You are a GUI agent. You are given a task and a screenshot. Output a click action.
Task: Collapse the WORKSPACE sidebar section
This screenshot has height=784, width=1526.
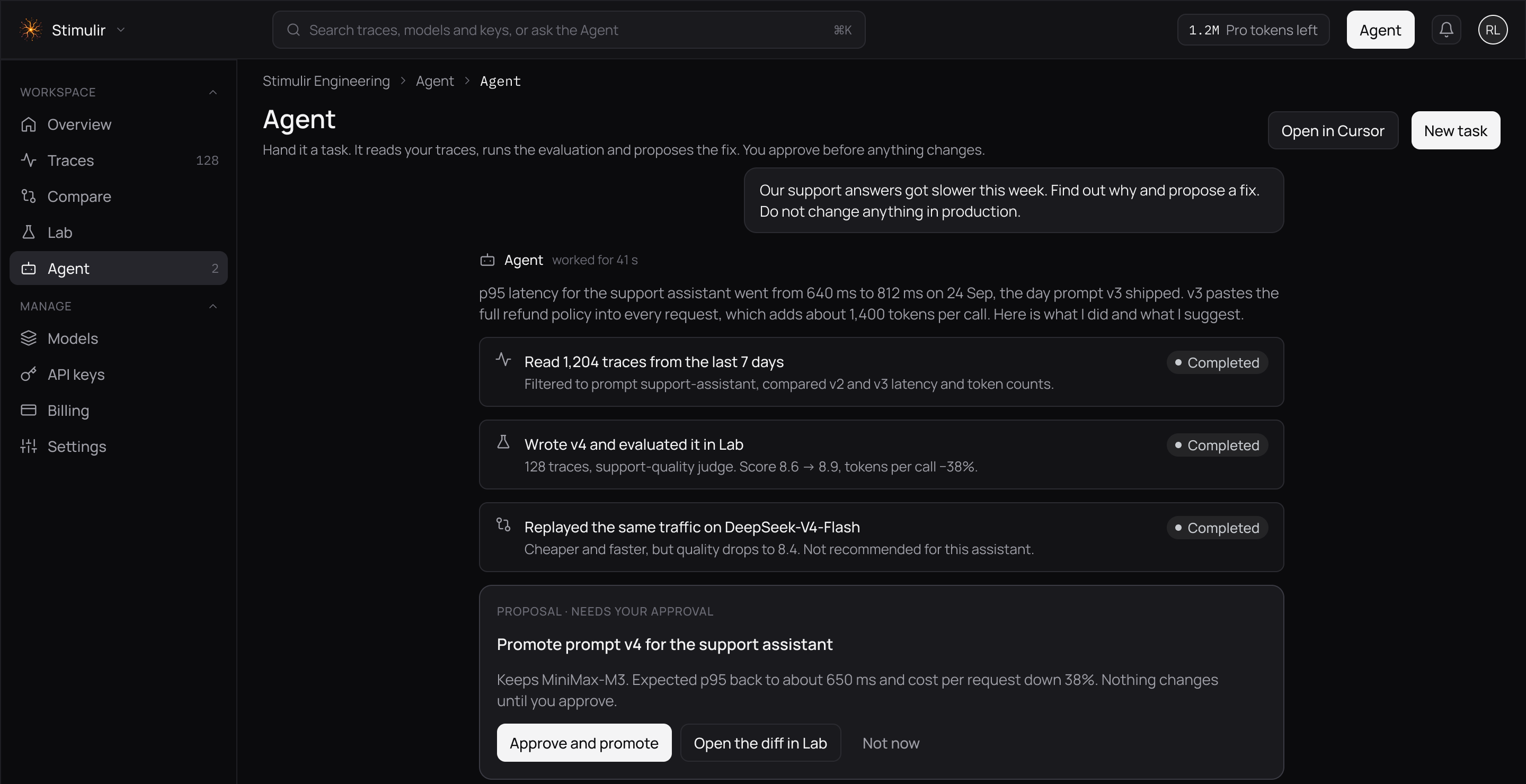213,92
